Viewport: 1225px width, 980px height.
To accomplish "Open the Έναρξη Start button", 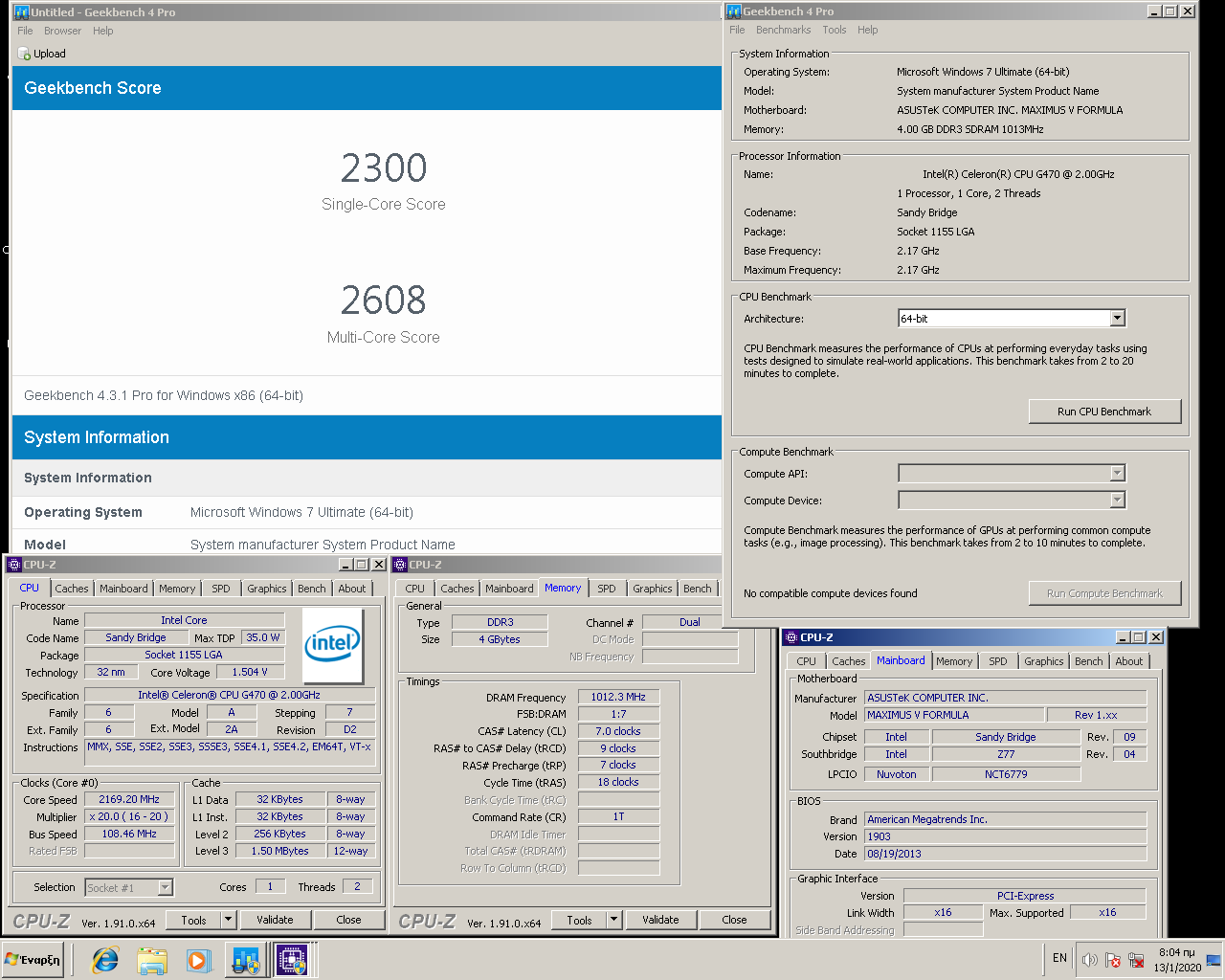I will (33, 959).
